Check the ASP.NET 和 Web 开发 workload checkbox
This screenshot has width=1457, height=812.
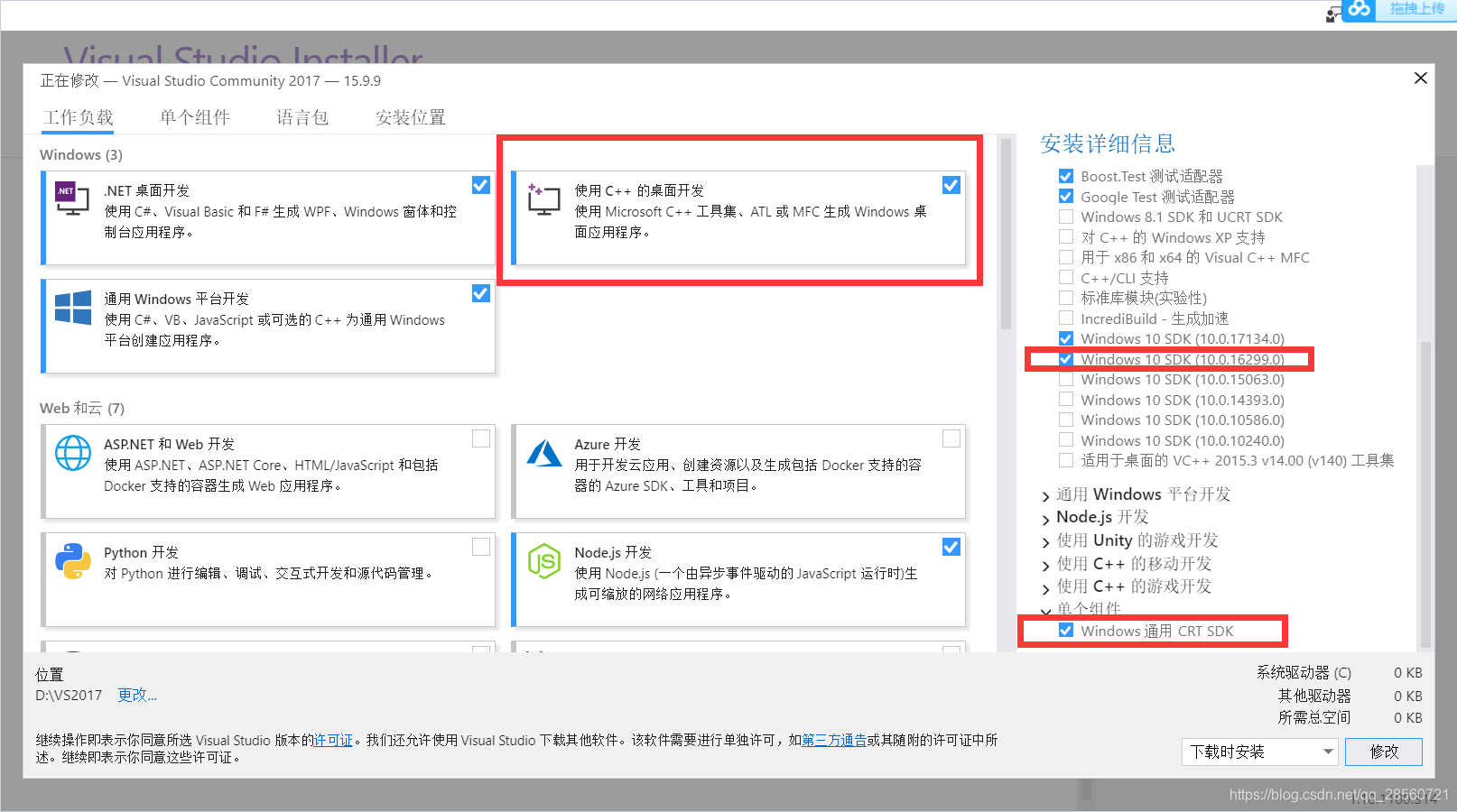[481, 438]
